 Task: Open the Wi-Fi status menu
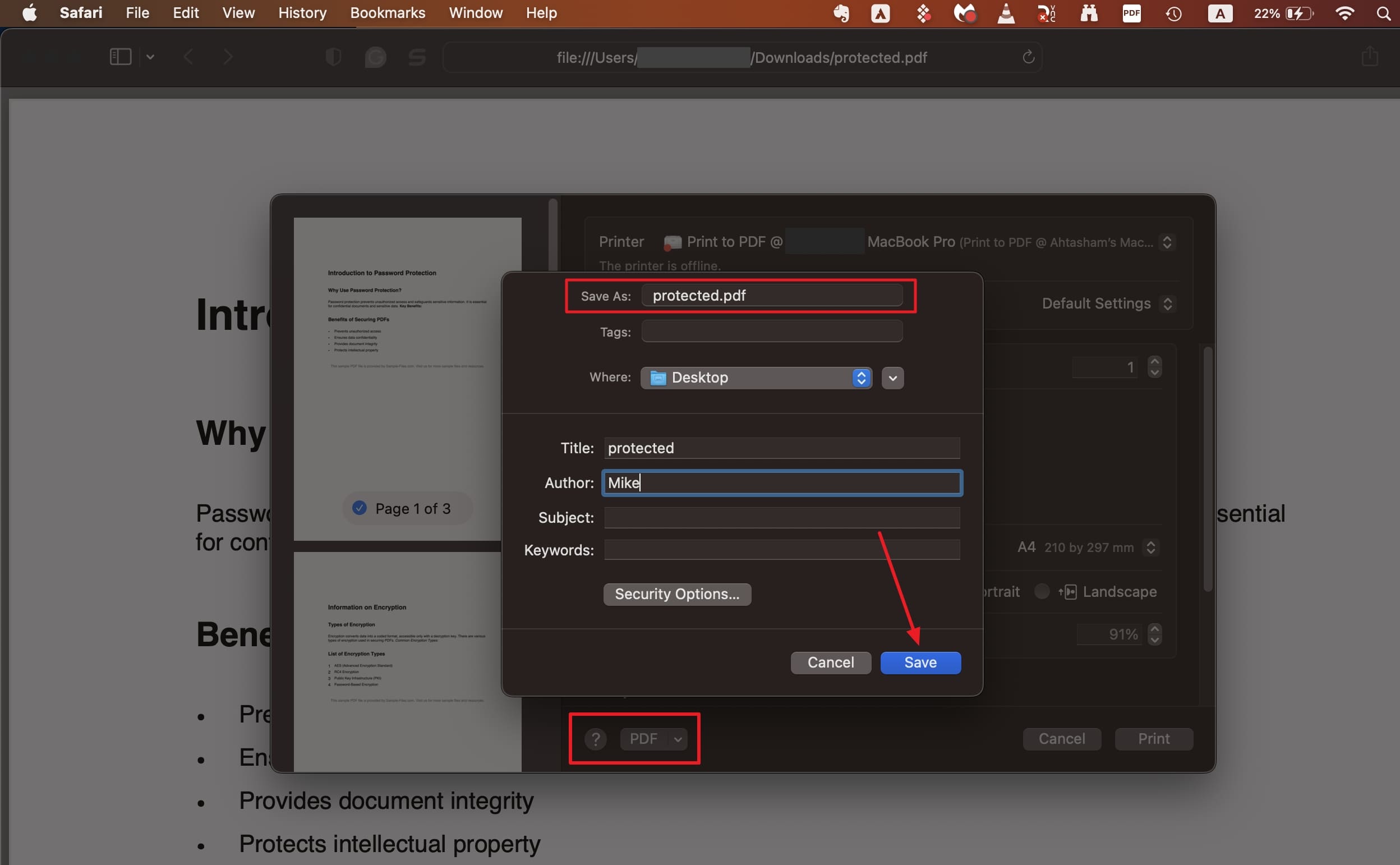pos(1344,13)
